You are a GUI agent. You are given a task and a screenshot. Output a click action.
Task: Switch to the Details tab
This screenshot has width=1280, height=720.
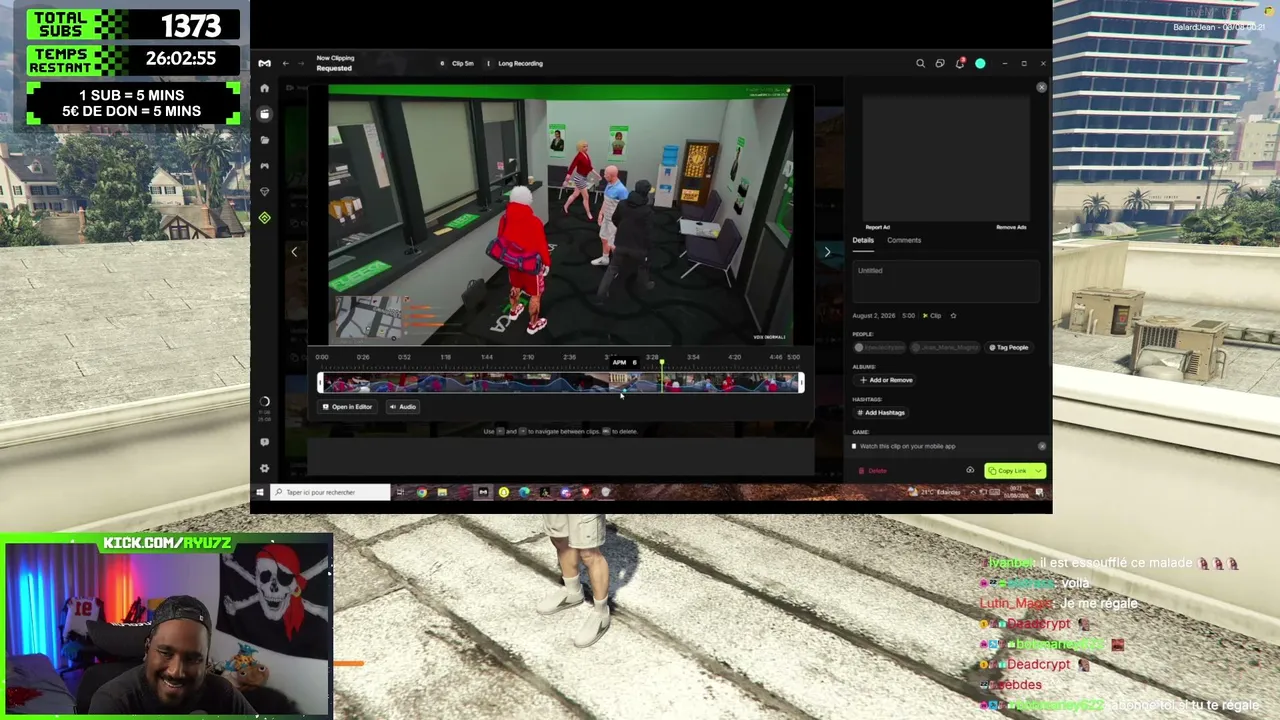(863, 240)
